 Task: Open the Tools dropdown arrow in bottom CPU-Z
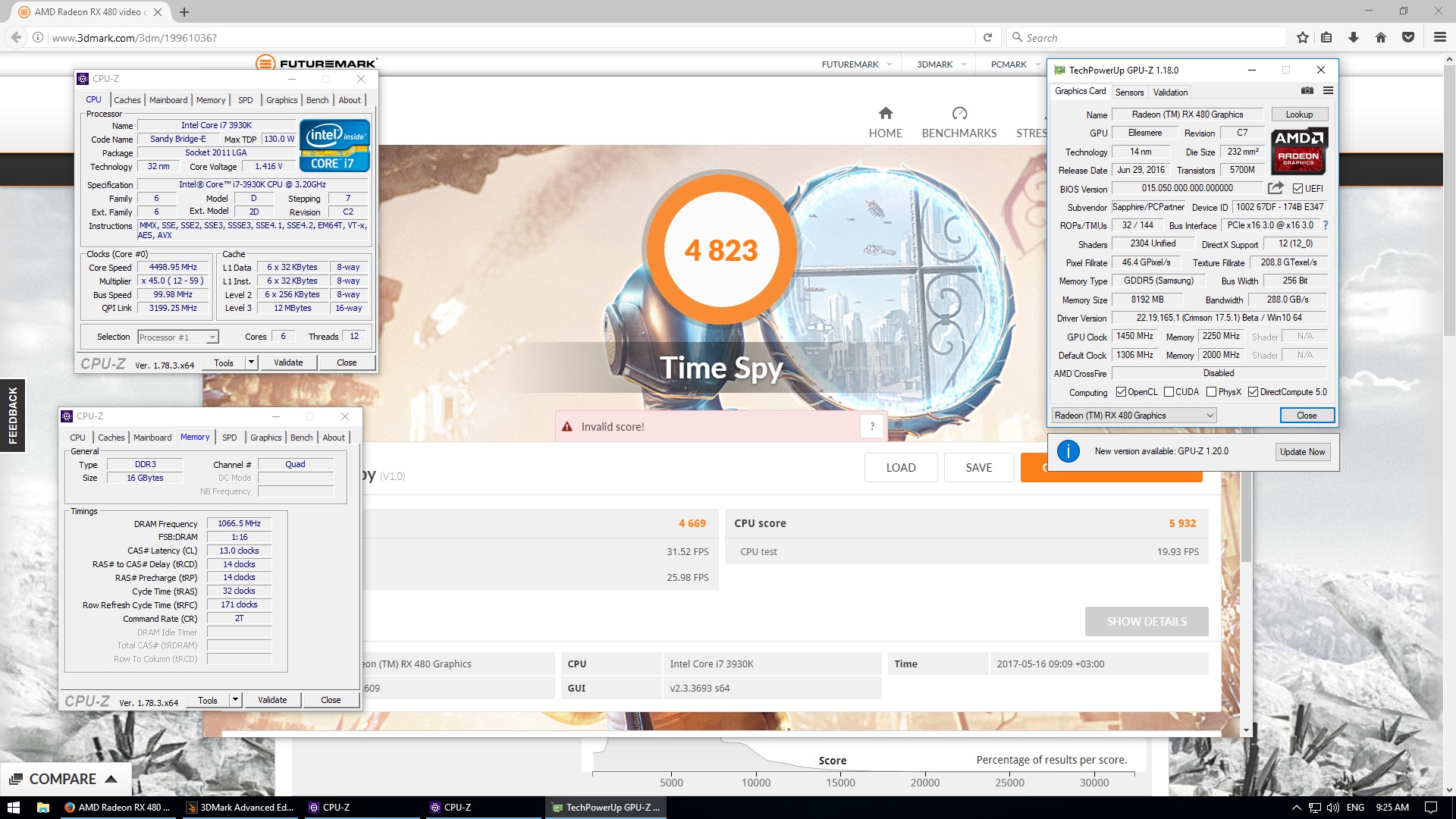pos(235,700)
